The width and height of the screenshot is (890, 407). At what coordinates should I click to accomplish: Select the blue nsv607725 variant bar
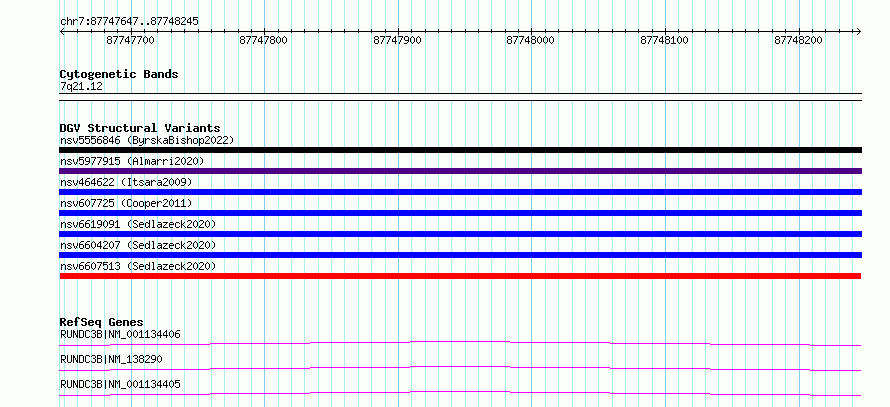pyautogui.click(x=460, y=213)
